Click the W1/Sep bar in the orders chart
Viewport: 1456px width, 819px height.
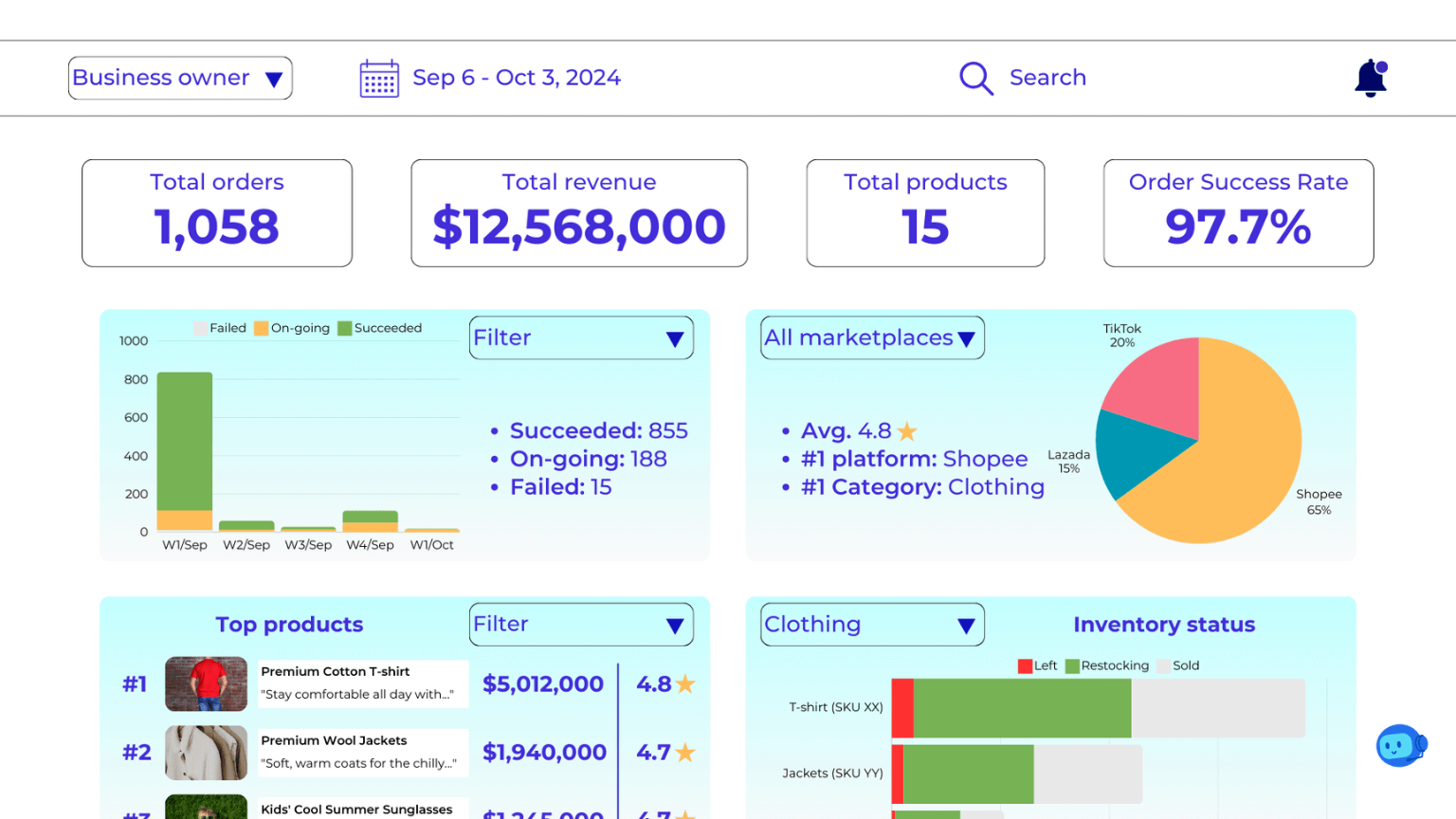click(x=185, y=451)
